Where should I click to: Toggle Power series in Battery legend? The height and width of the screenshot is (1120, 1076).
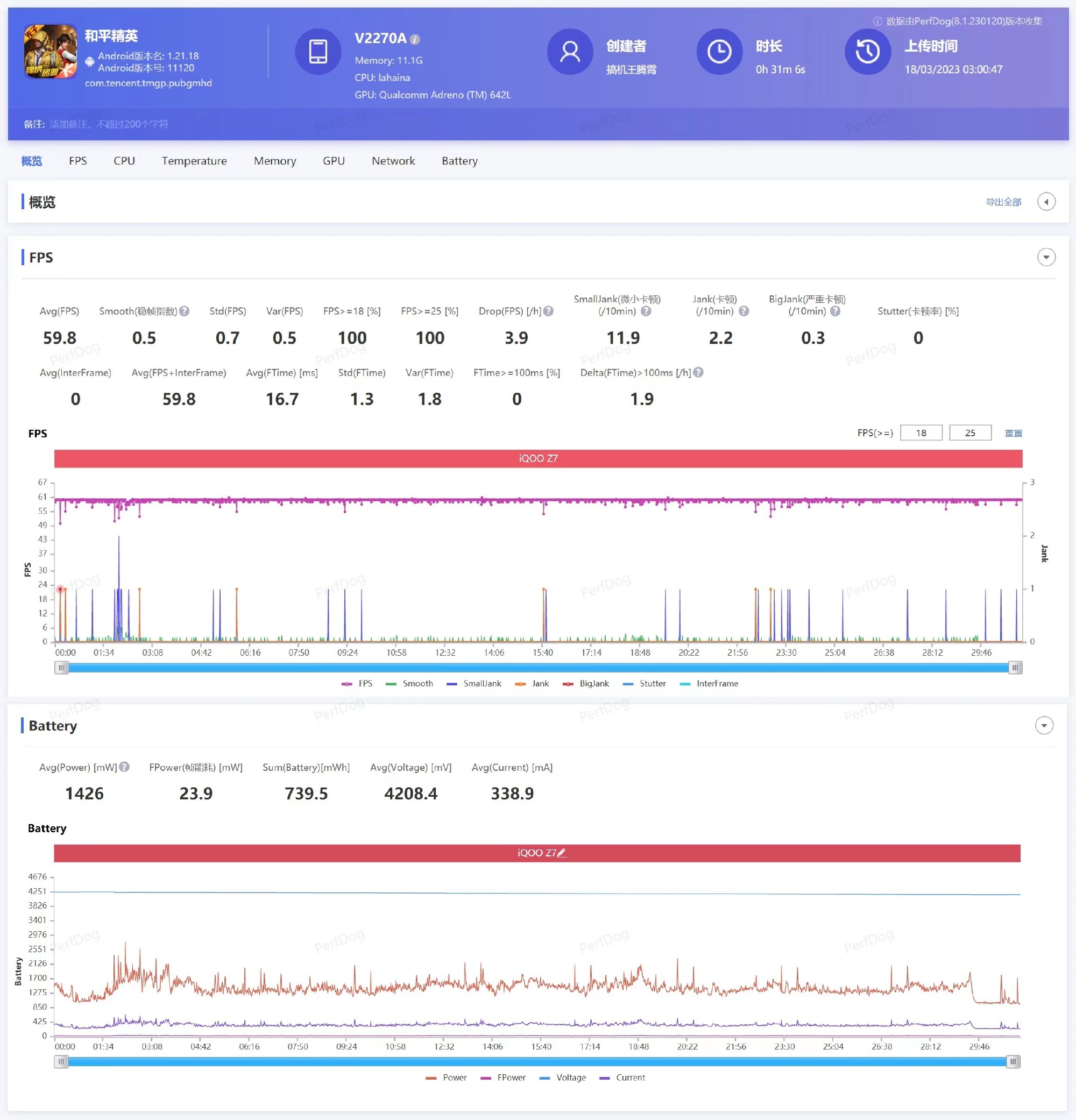(447, 1078)
